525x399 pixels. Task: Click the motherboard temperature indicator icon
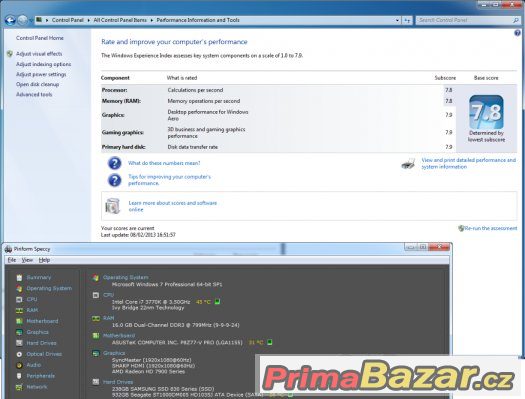270,342
